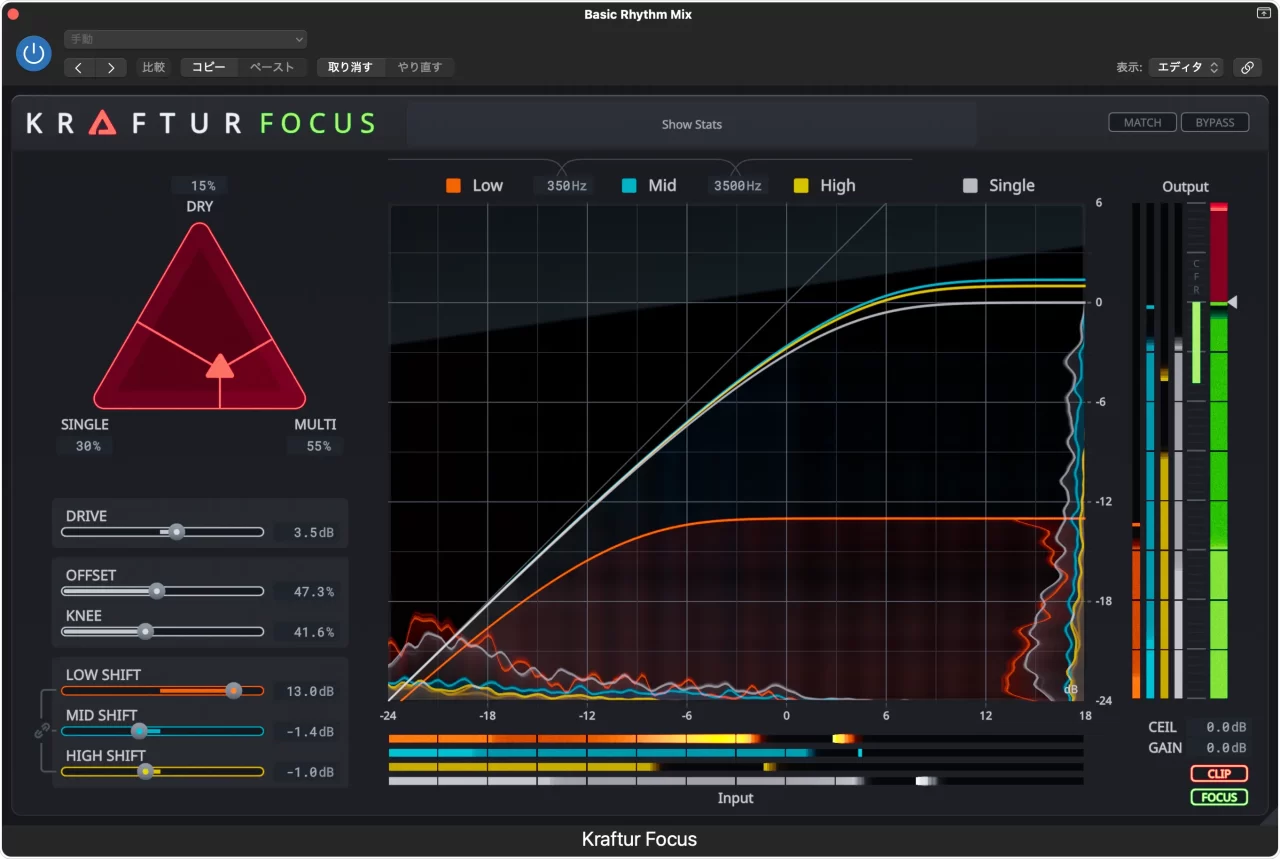
Task: Click the DRIVE slider knob
Action: tap(177, 532)
